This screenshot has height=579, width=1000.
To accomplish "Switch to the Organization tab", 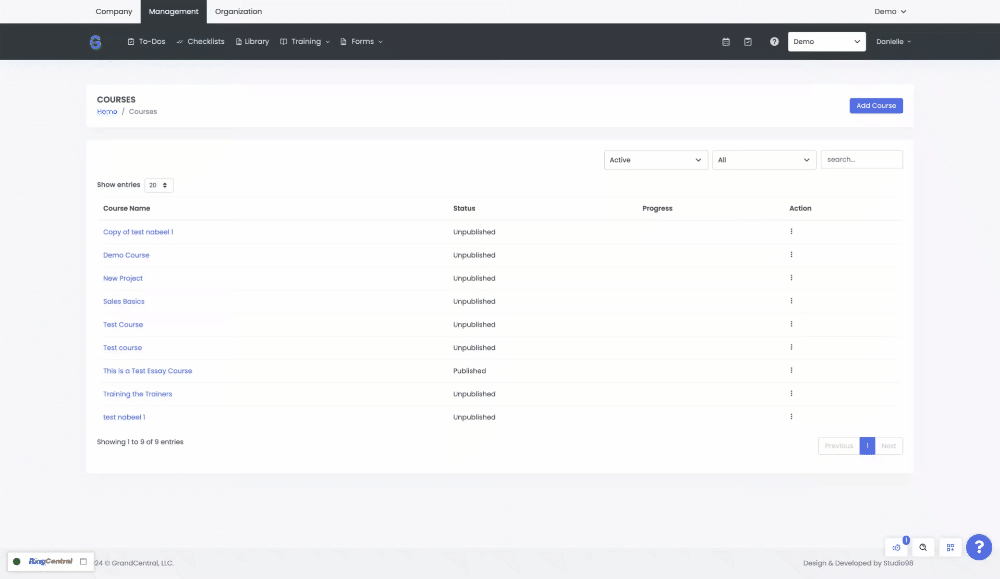I will [238, 12].
